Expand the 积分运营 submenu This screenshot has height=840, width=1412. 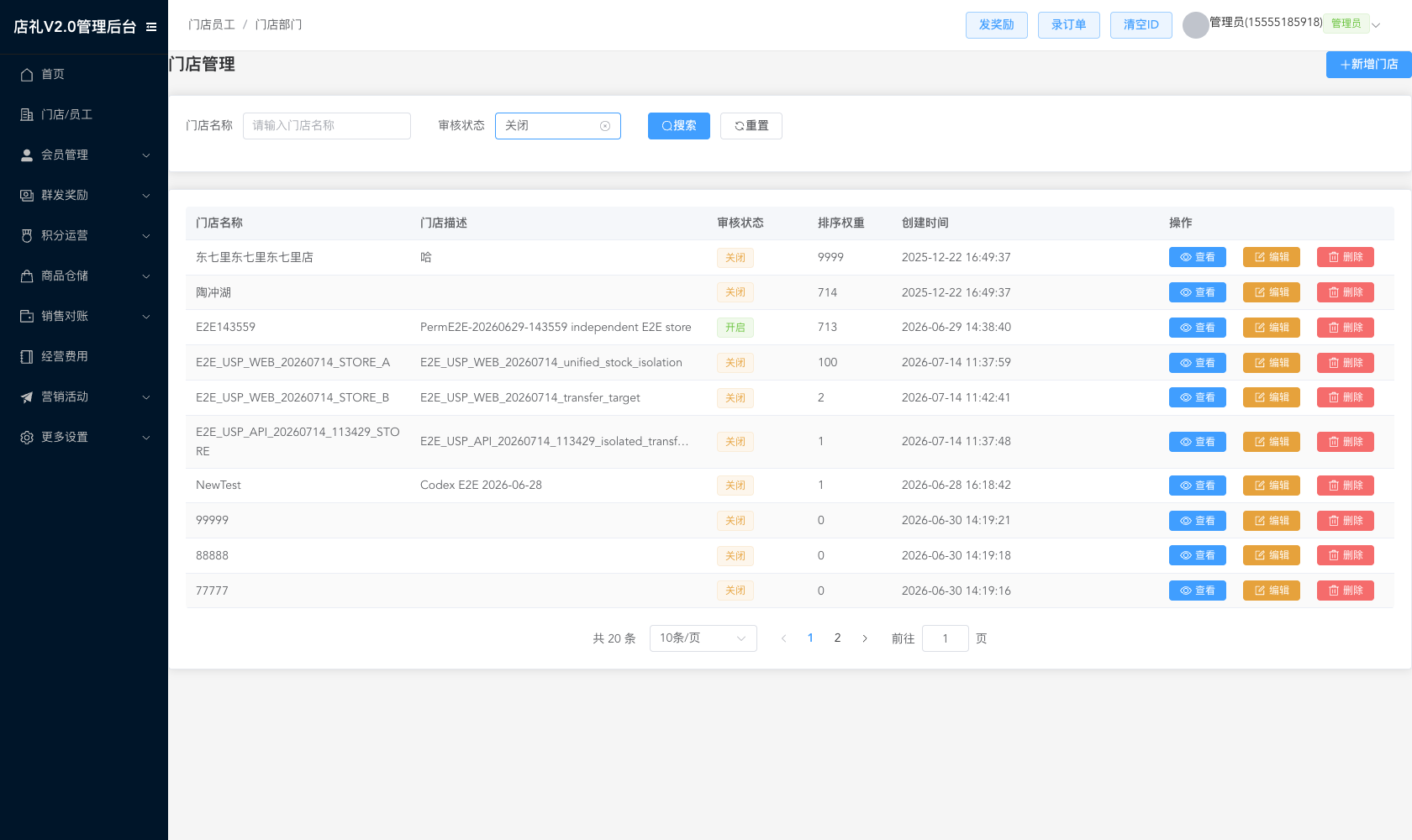tap(84, 235)
